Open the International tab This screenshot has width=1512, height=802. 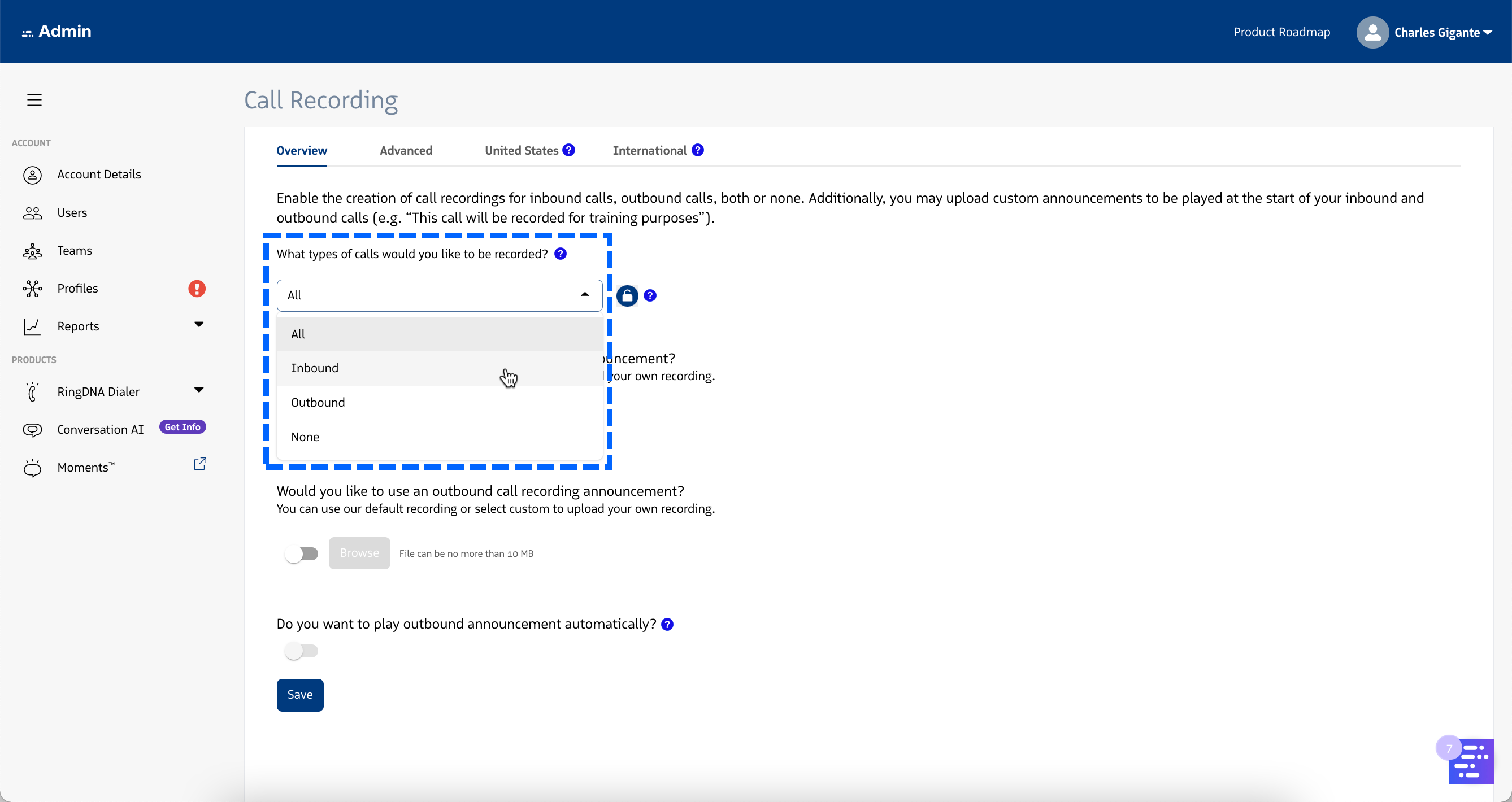pyautogui.click(x=649, y=151)
